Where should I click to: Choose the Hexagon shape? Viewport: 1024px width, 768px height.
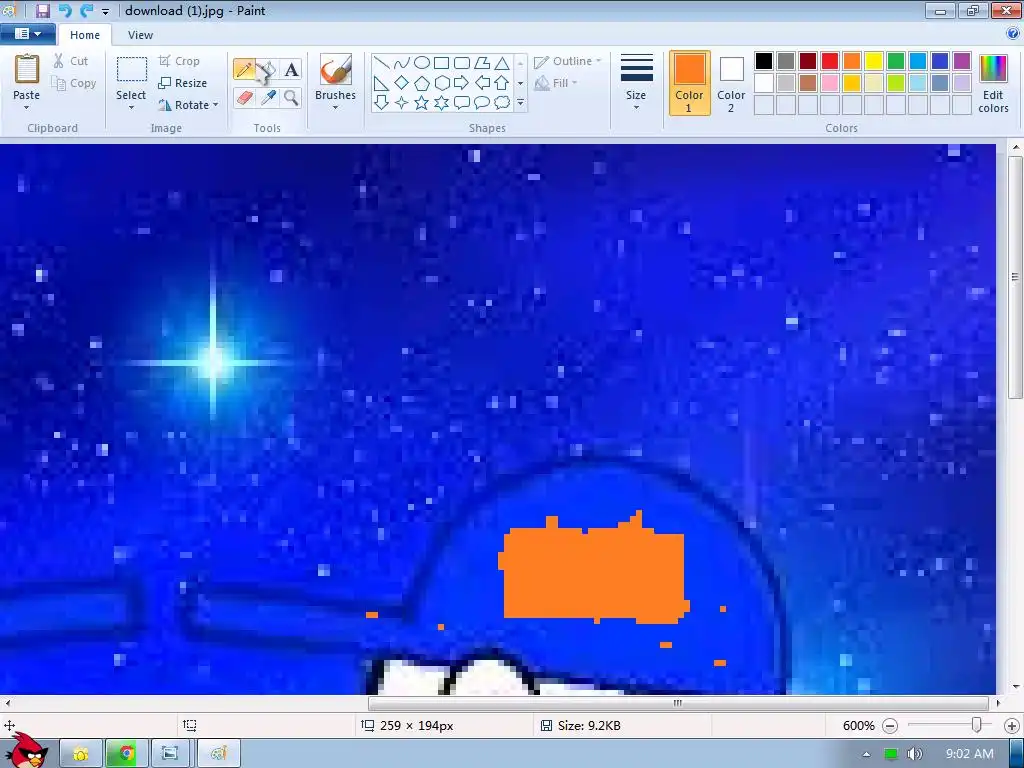pyautogui.click(x=442, y=83)
